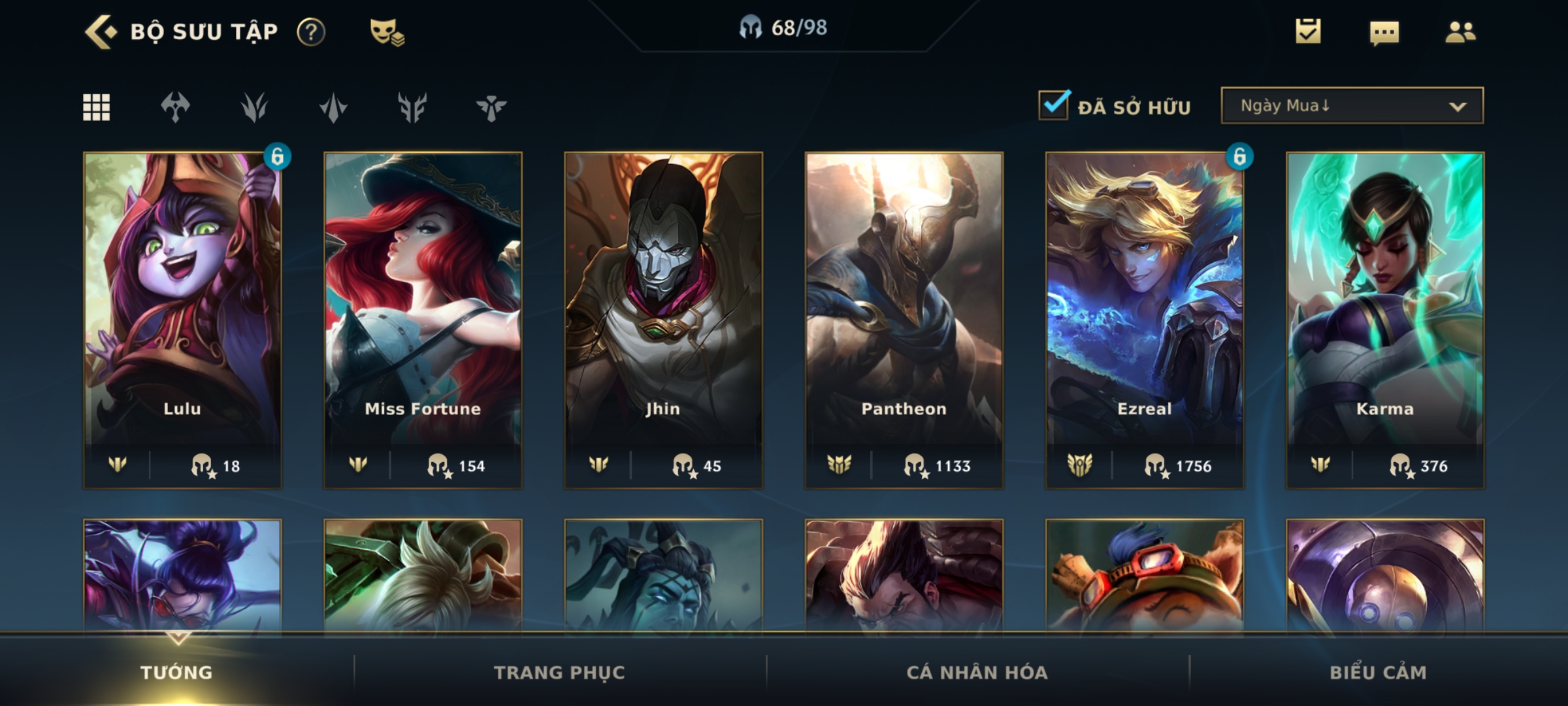Open the Biểu Cảm tab

[1378, 673]
